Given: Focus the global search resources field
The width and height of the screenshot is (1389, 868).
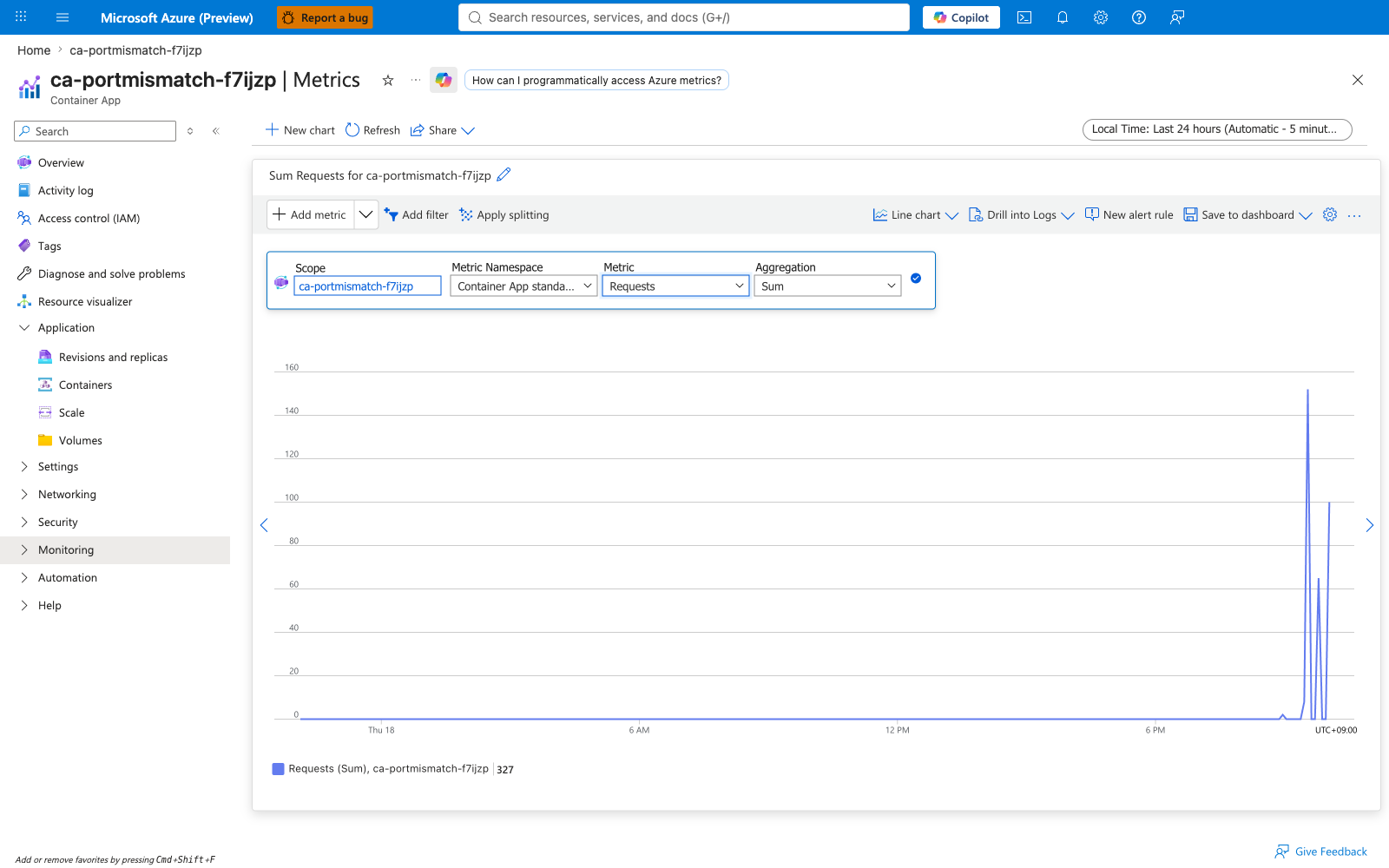Looking at the screenshot, I should 683,17.
